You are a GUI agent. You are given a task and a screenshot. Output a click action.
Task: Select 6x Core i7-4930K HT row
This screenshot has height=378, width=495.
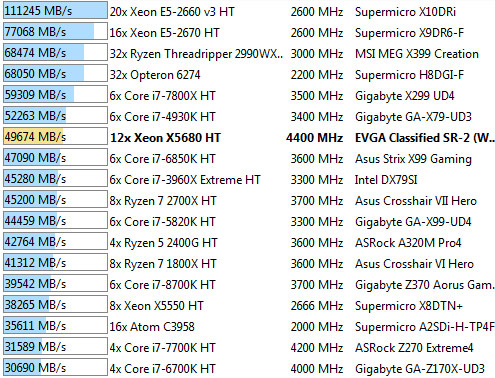(162, 117)
